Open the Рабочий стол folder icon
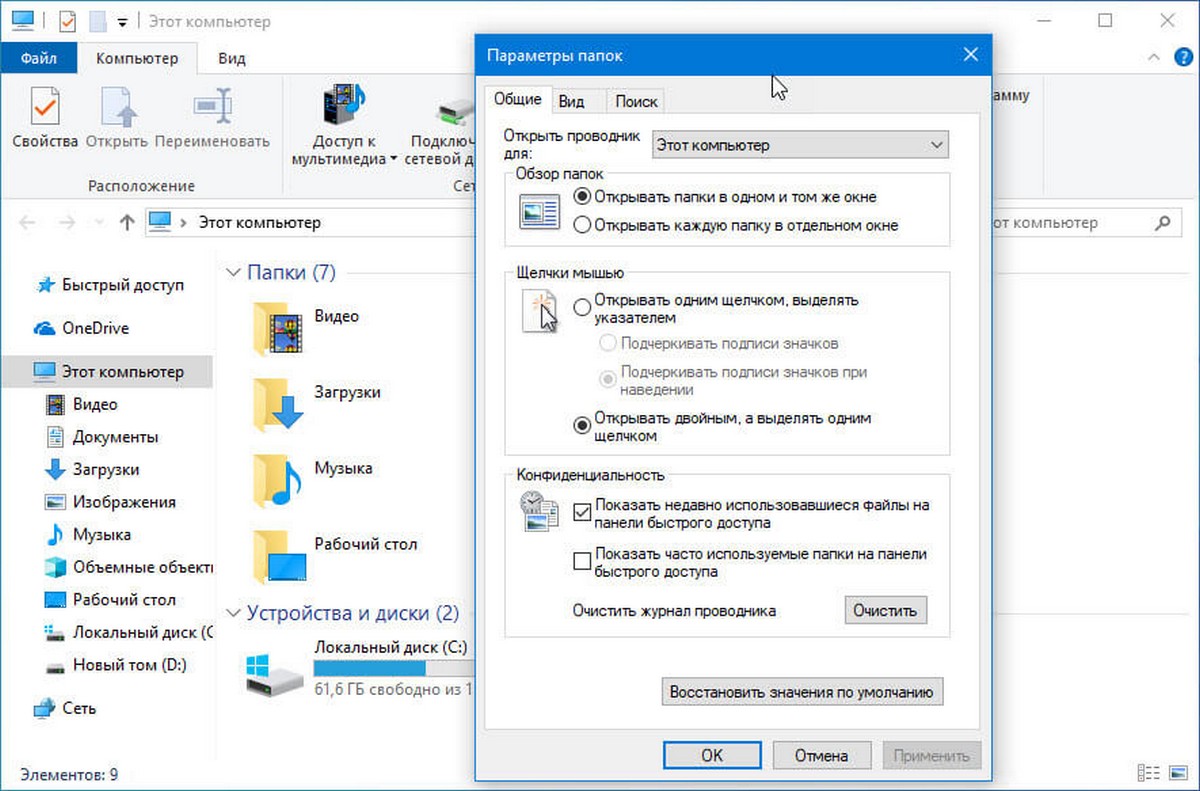 click(279, 556)
